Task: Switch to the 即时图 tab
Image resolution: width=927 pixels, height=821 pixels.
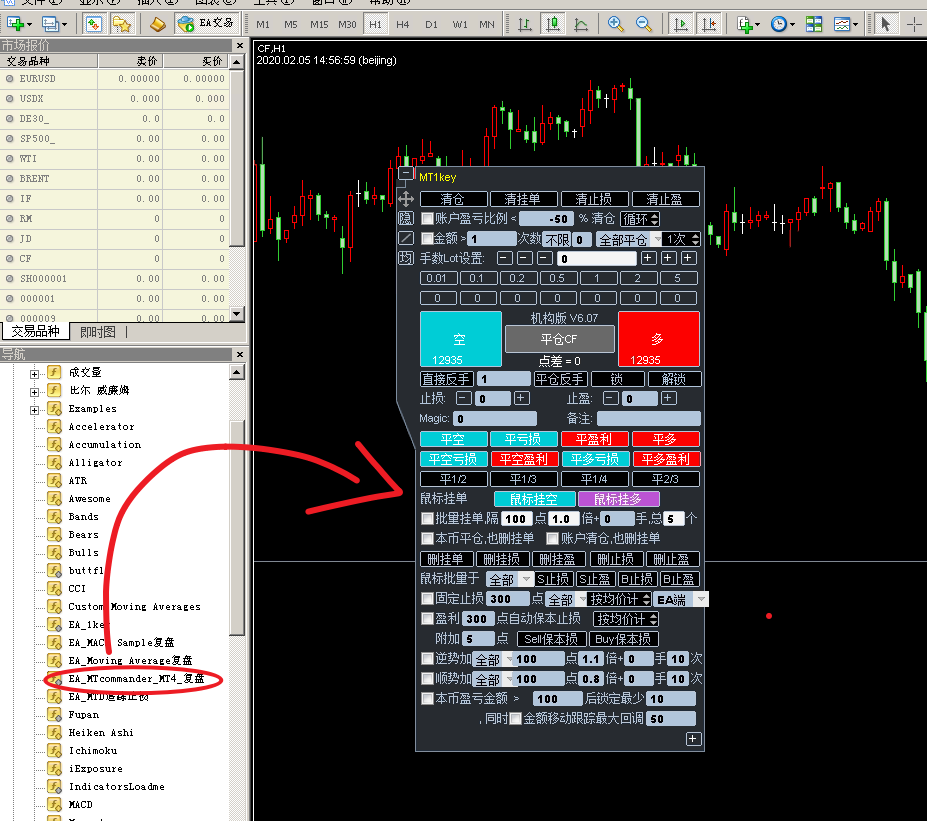Action: tap(97, 332)
